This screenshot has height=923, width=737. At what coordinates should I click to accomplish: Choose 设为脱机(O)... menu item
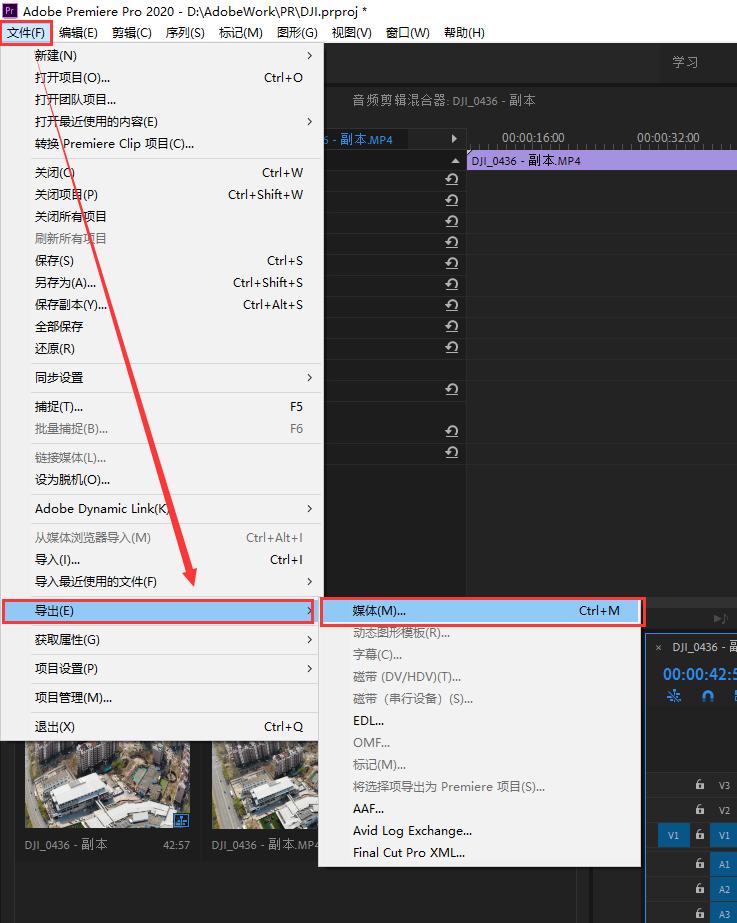pyautogui.click(x=162, y=480)
